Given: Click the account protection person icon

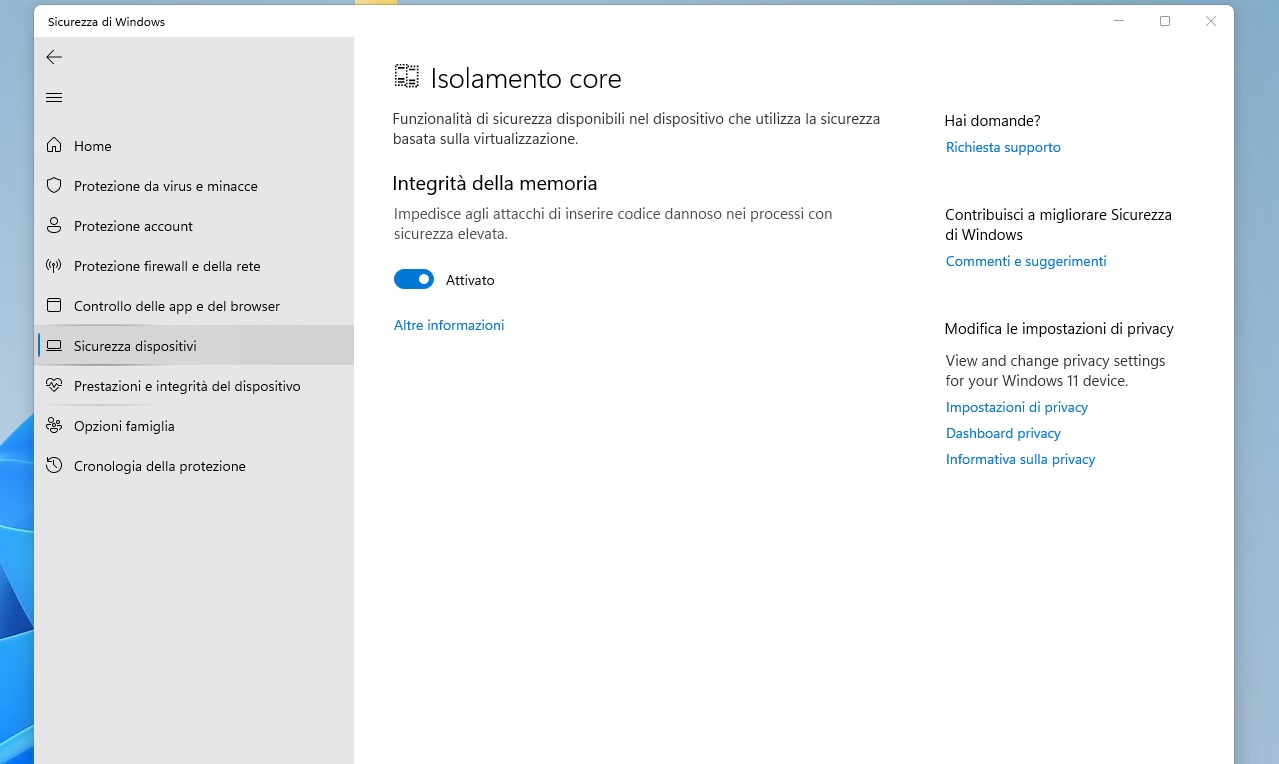Looking at the screenshot, I should coord(54,226).
